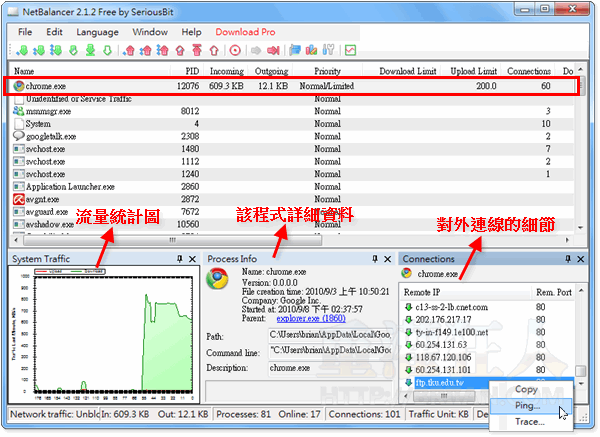Image resolution: width=600 pixels, height=437 pixels.
Task: Click the msnmsgr.exe messenger icon
Action: 18,111
